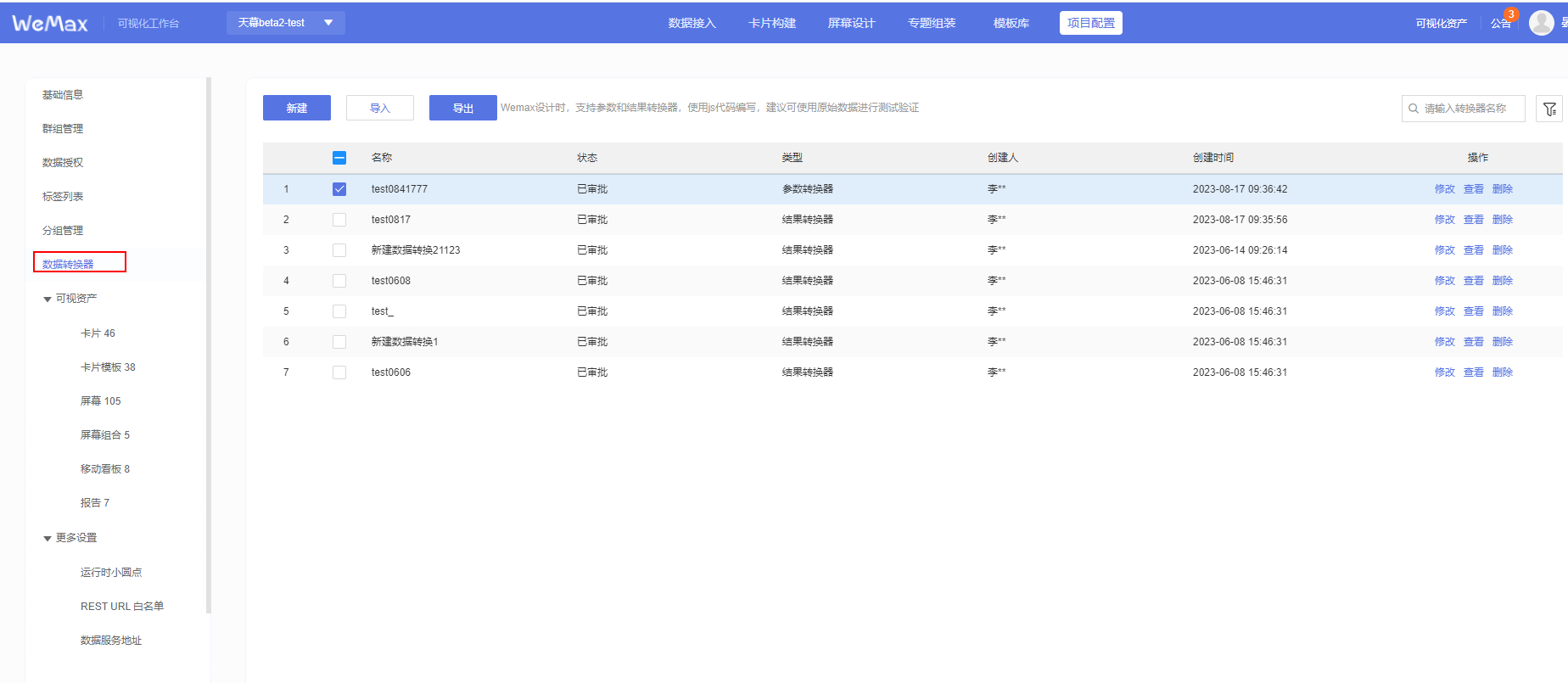Image resolution: width=1568 pixels, height=683 pixels.
Task: Click 查看 for test0817
Action: pos(1473,220)
